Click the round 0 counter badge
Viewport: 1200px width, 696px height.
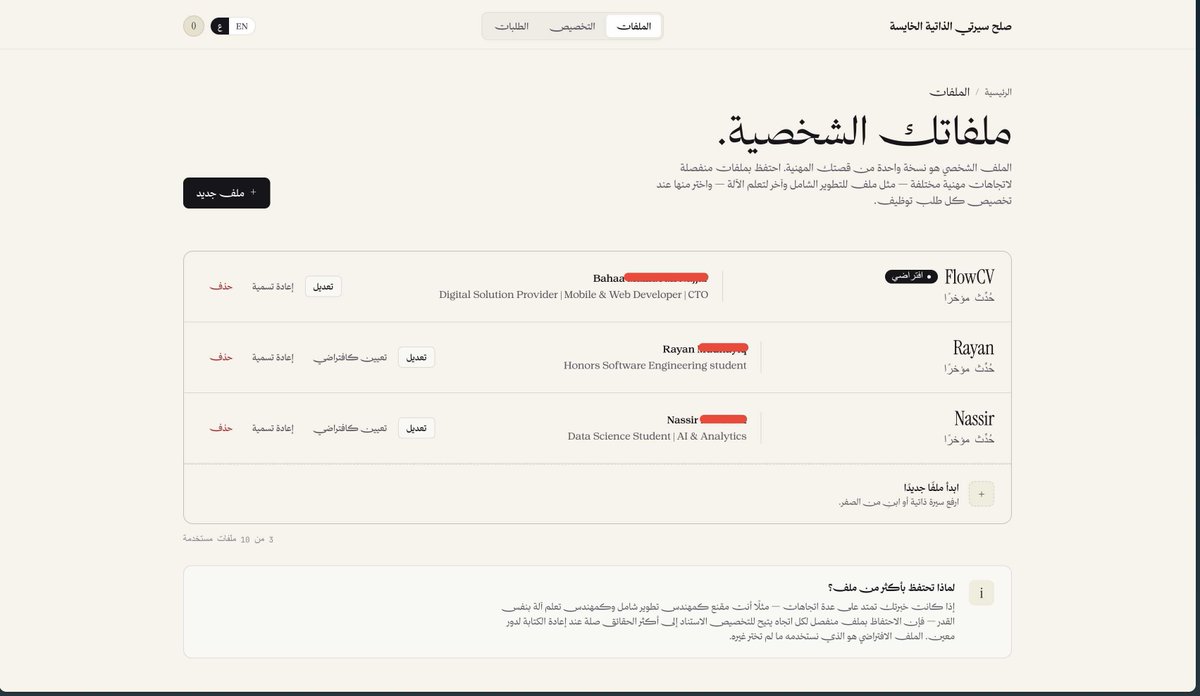[x=194, y=26]
